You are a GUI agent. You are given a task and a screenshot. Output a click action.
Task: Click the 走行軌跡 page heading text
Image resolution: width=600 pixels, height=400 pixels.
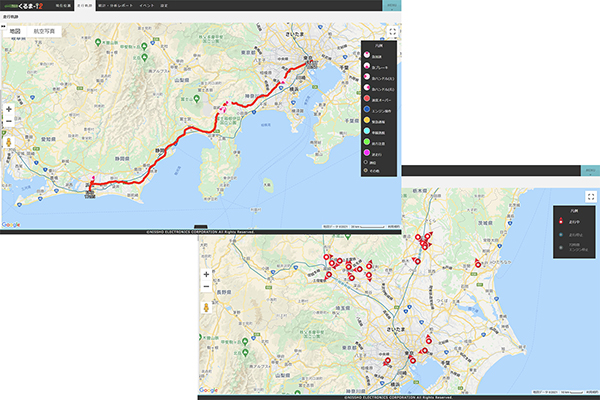(x=10, y=17)
